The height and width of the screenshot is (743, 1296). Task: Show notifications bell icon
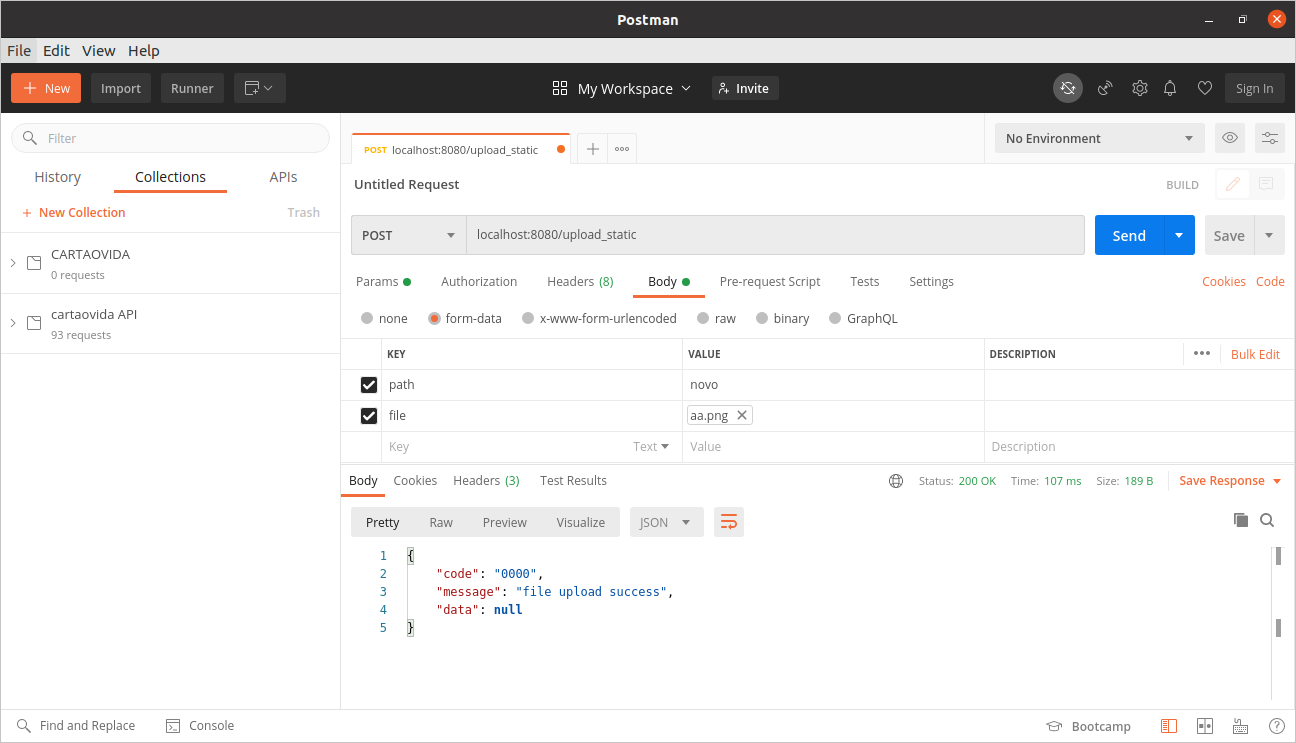coord(1170,88)
